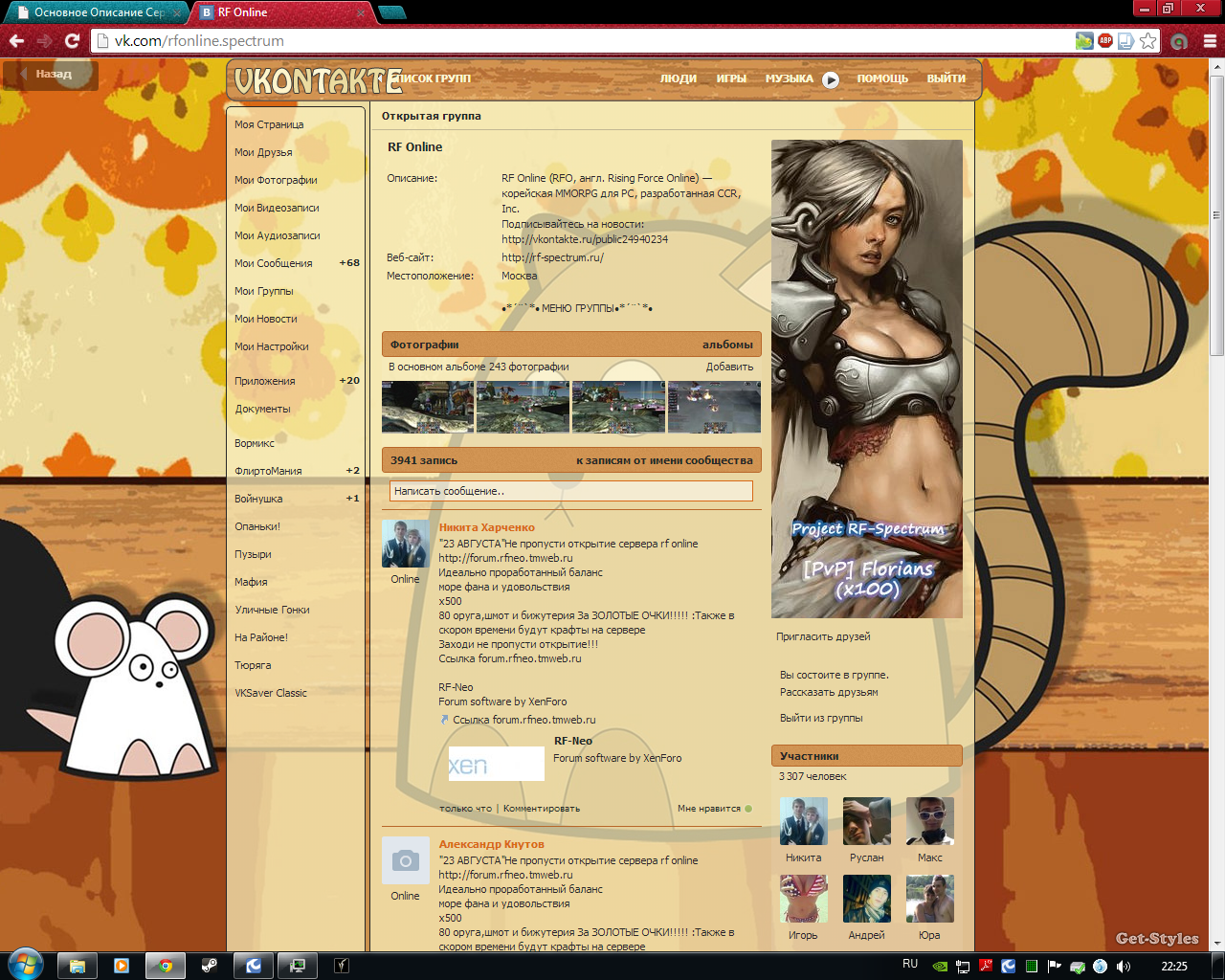Open the МУЗЫКА header menu
This screenshot has width=1225, height=980.
pyautogui.click(x=790, y=78)
